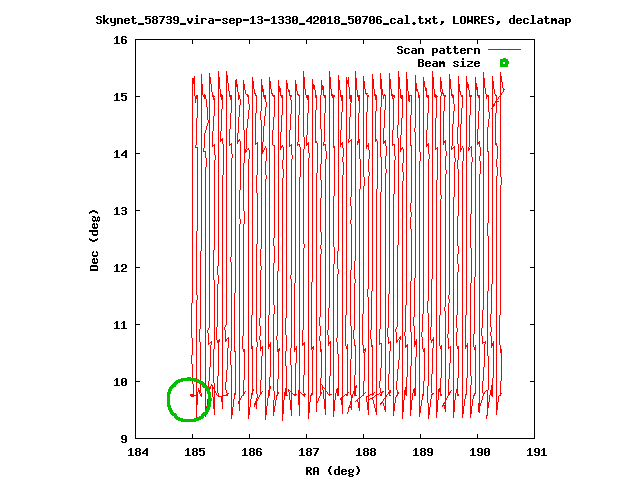Click the 'Beam size' legend label
Viewport: 640px width, 480px height.
click(x=449, y=63)
